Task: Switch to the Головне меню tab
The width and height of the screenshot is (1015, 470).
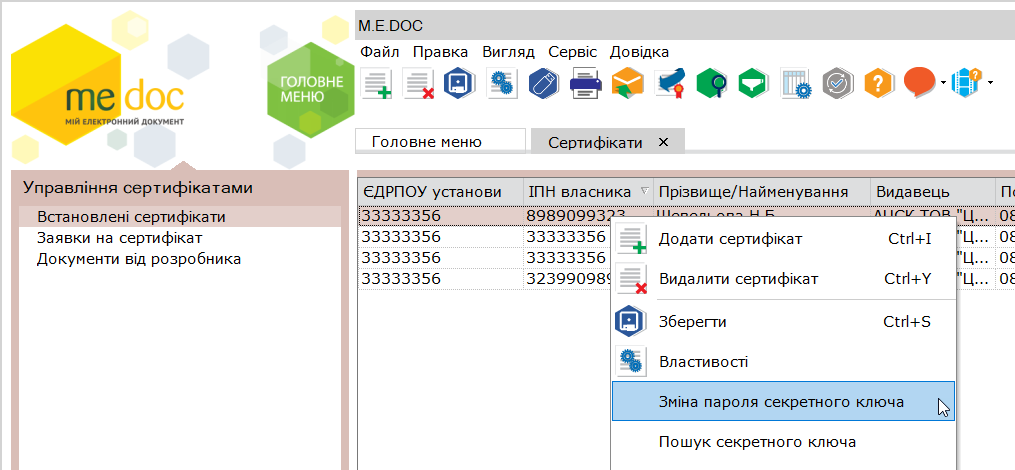Action: tap(441, 142)
